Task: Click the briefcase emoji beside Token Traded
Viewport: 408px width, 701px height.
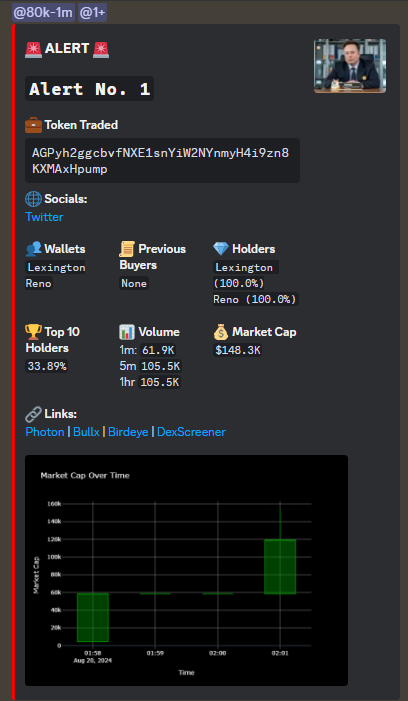Action: click(x=34, y=125)
